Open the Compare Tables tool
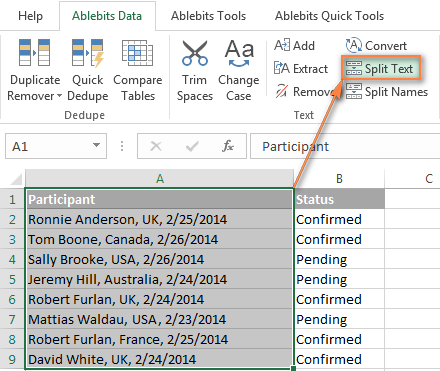Image resolution: width=440 pixels, height=371 pixels. pyautogui.click(x=138, y=70)
